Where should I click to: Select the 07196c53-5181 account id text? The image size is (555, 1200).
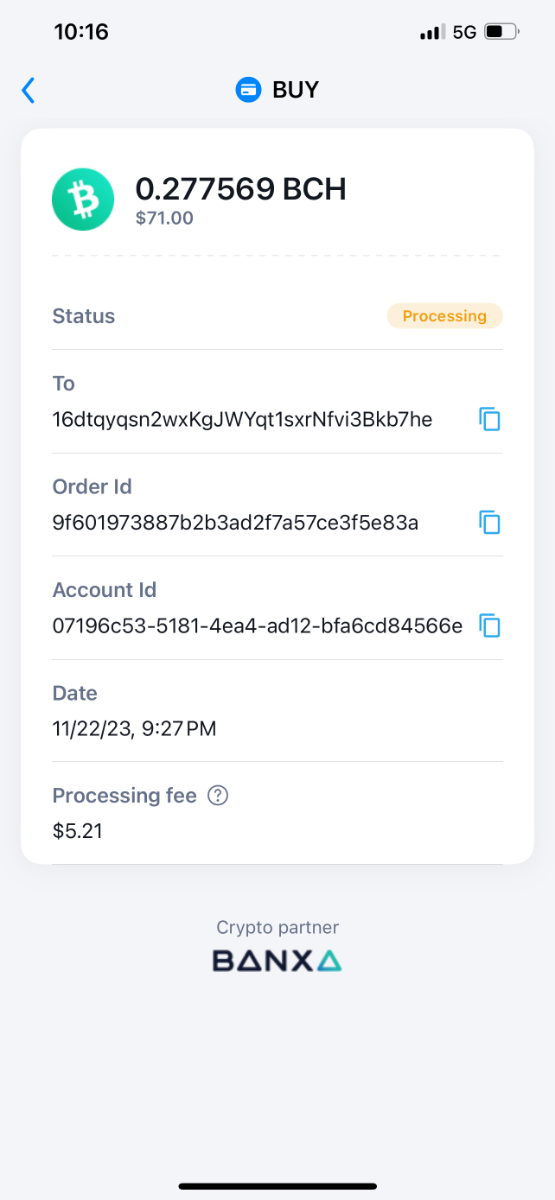pyautogui.click(x=257, y=626)
